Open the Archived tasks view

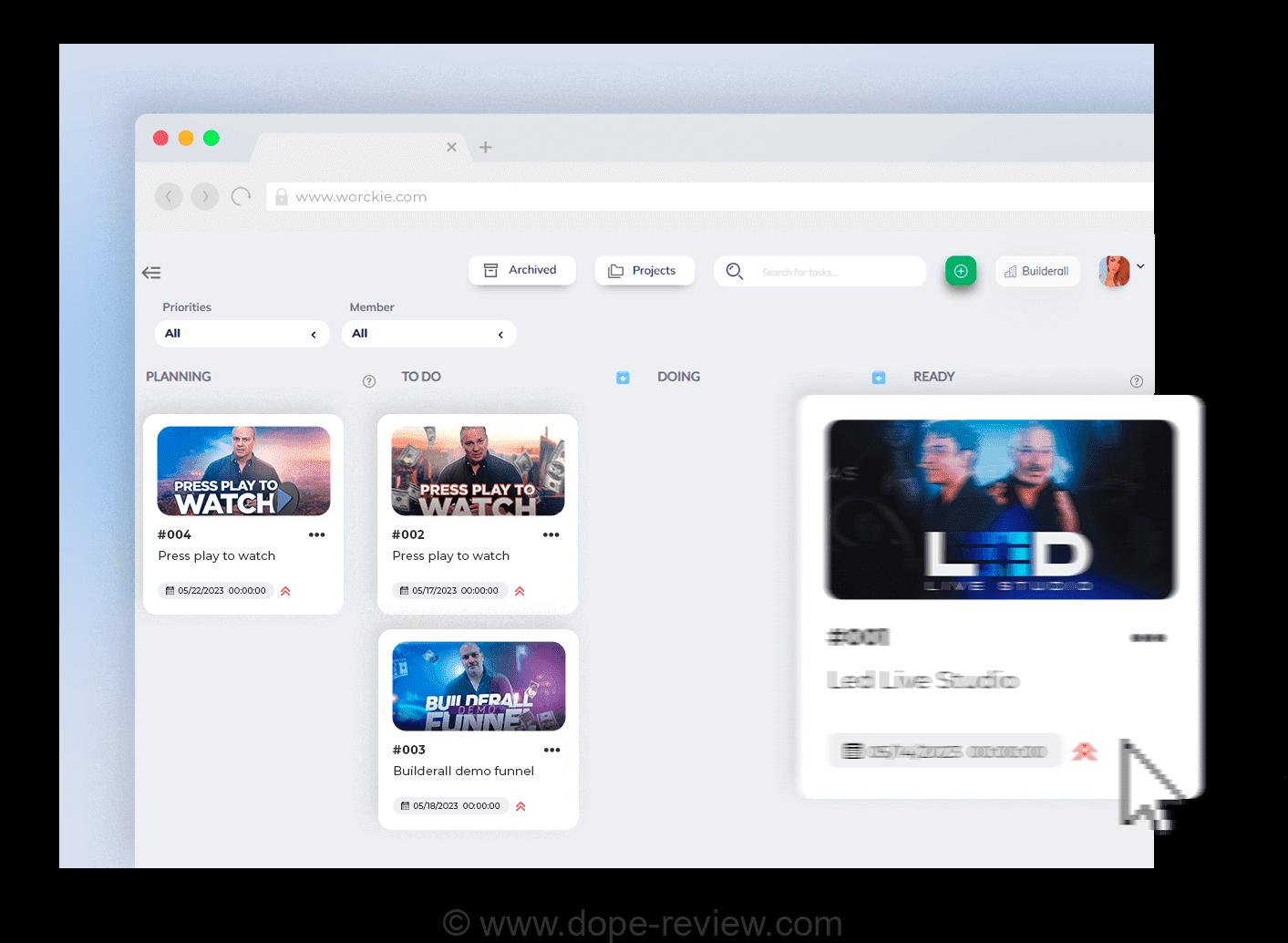click(x=521, y=270)
